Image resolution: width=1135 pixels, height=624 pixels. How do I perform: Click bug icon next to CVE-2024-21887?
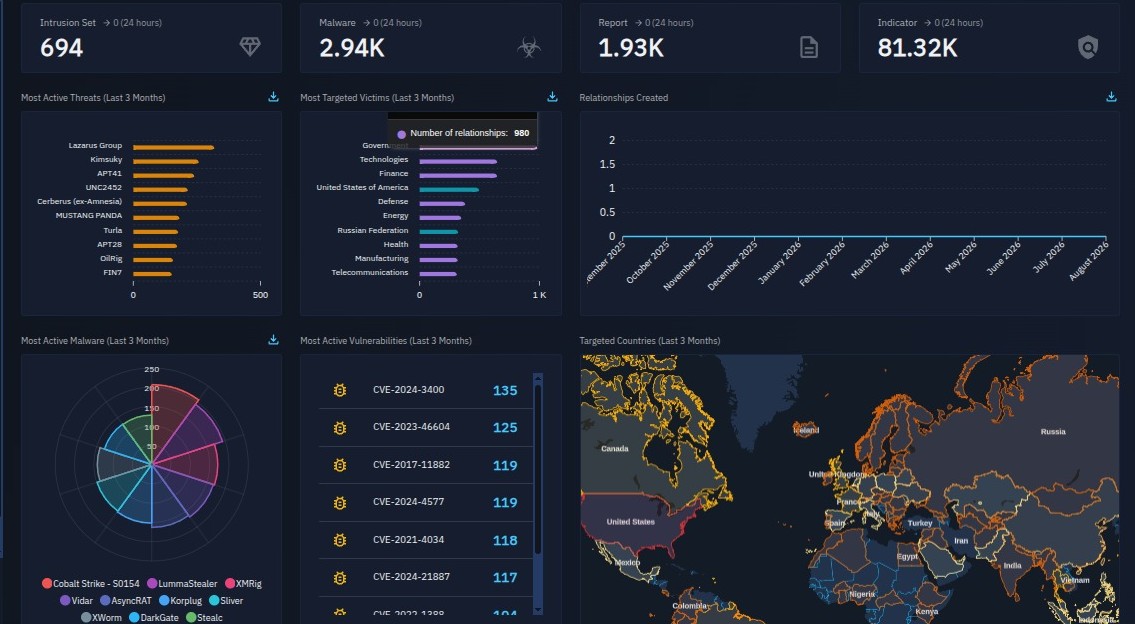coord(340,578)
